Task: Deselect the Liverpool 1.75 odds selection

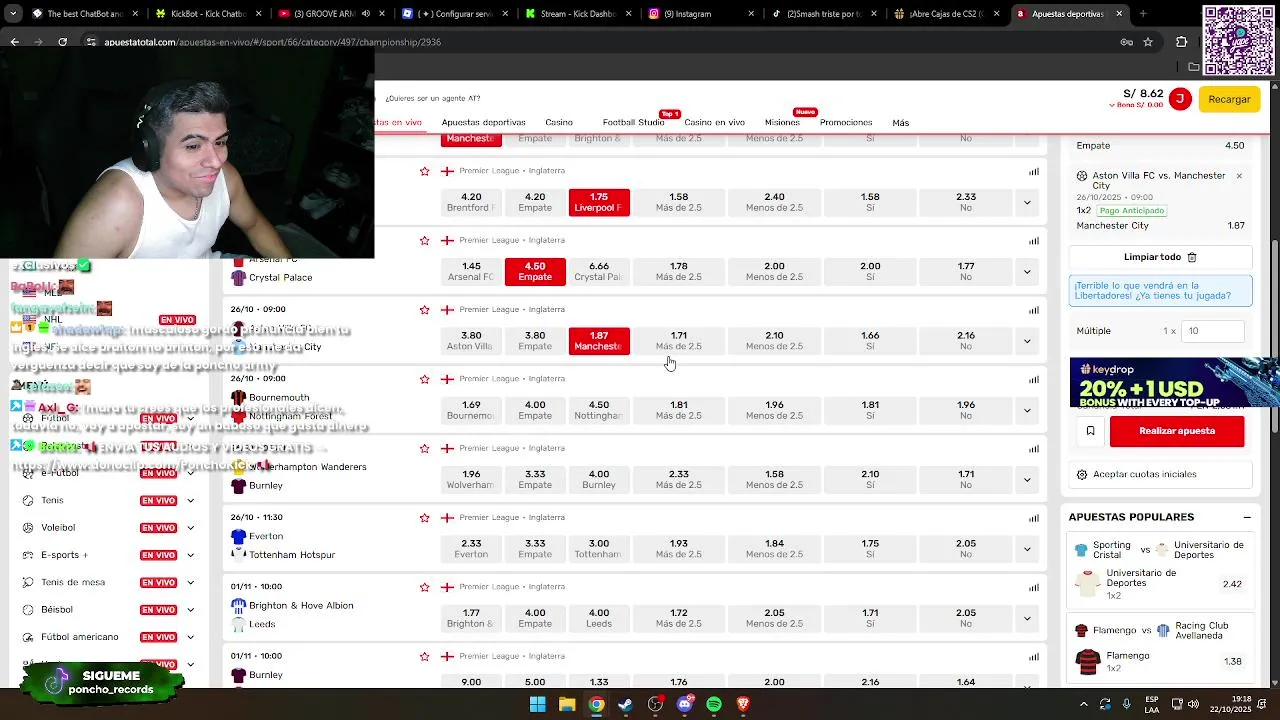Action: click(599, 202)
